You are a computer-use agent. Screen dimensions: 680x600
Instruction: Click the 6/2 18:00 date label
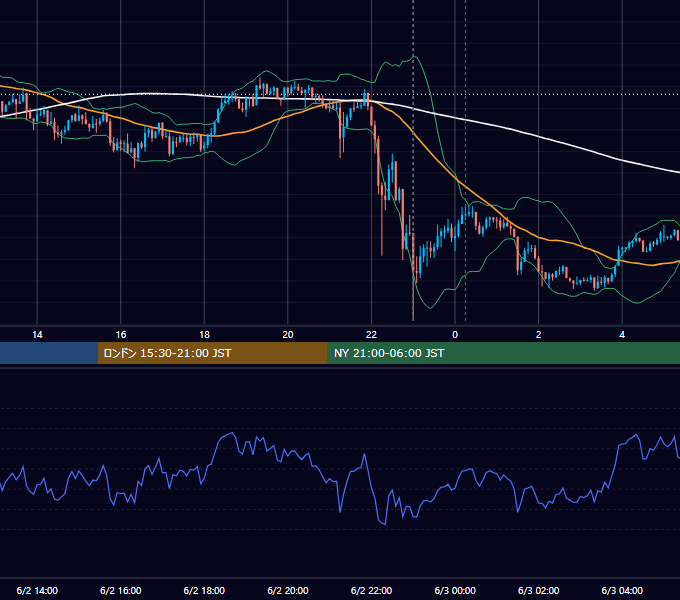(x=204, y=590)
